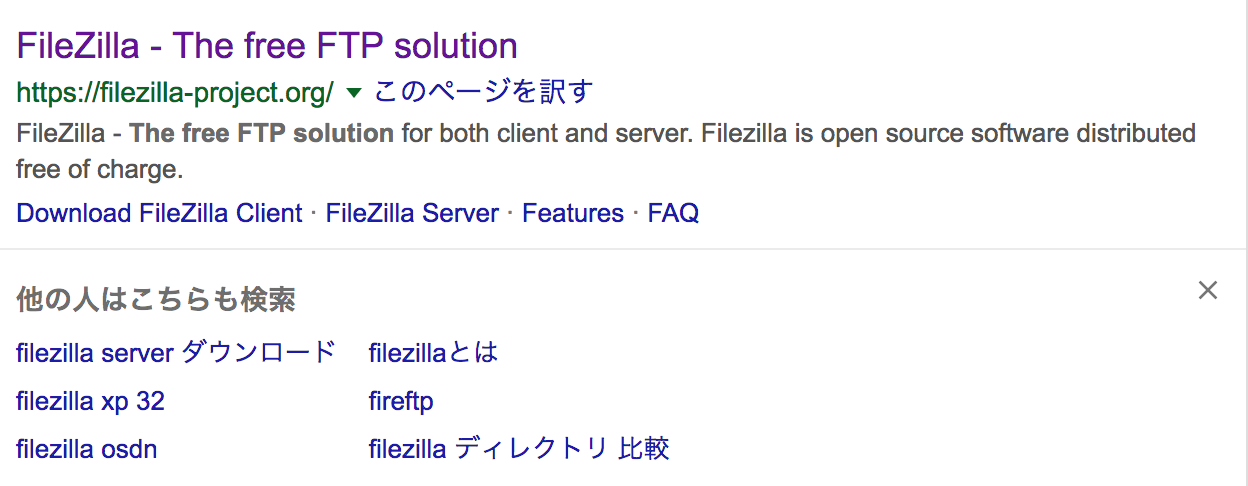Dismiss the related searches box with the X

(x=1208, y=291)
